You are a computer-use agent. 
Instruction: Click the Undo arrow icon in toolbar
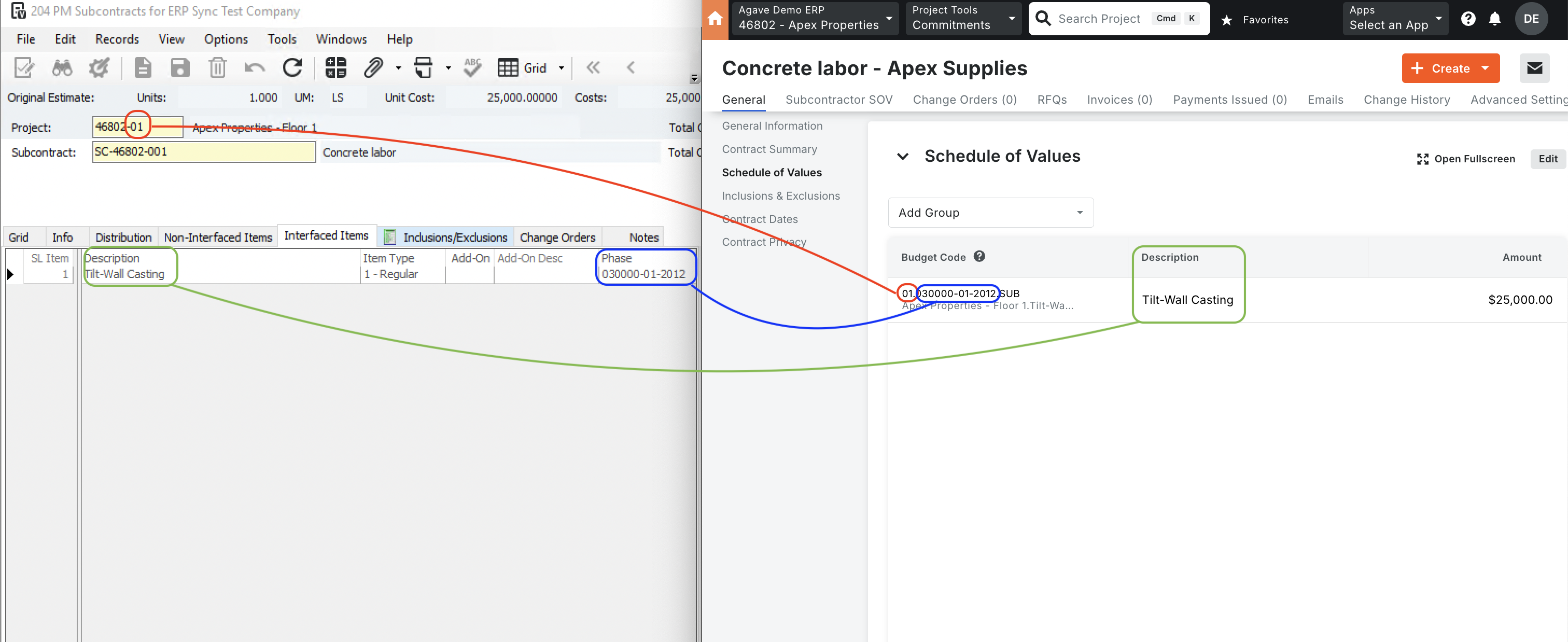click(x=254, y=69)
